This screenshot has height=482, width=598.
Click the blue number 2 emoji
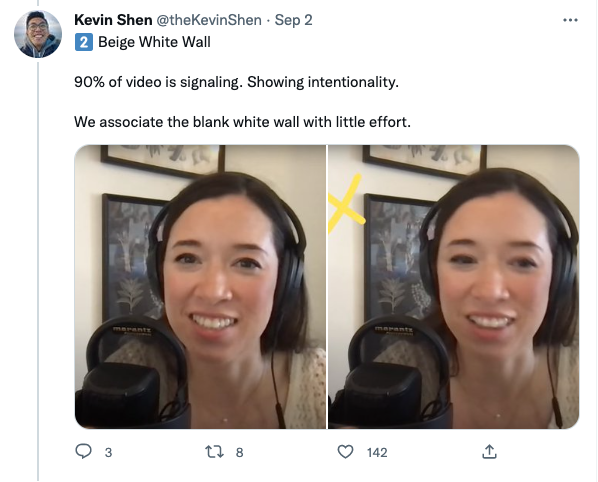pyautogui.click(x=84, y=42)
